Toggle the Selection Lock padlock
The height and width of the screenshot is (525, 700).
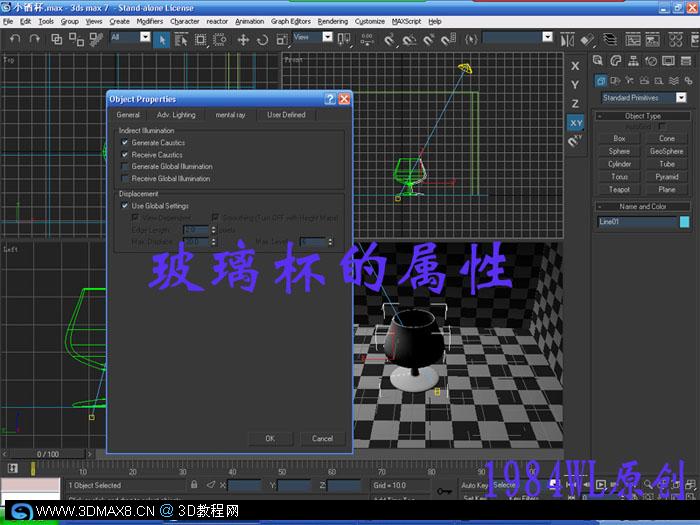click(194, 484)
